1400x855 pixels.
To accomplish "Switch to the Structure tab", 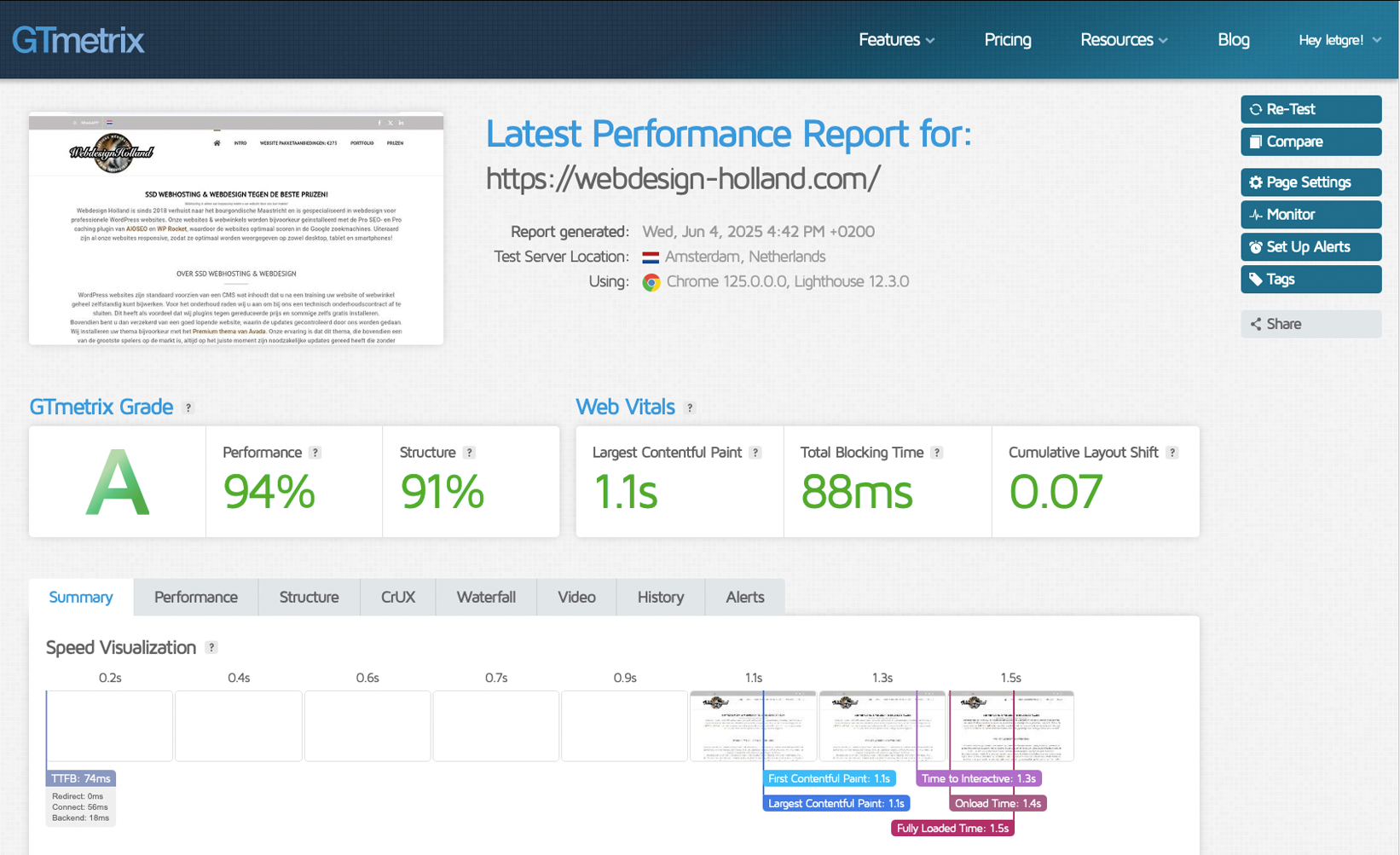I will click(x=310, y=597).
